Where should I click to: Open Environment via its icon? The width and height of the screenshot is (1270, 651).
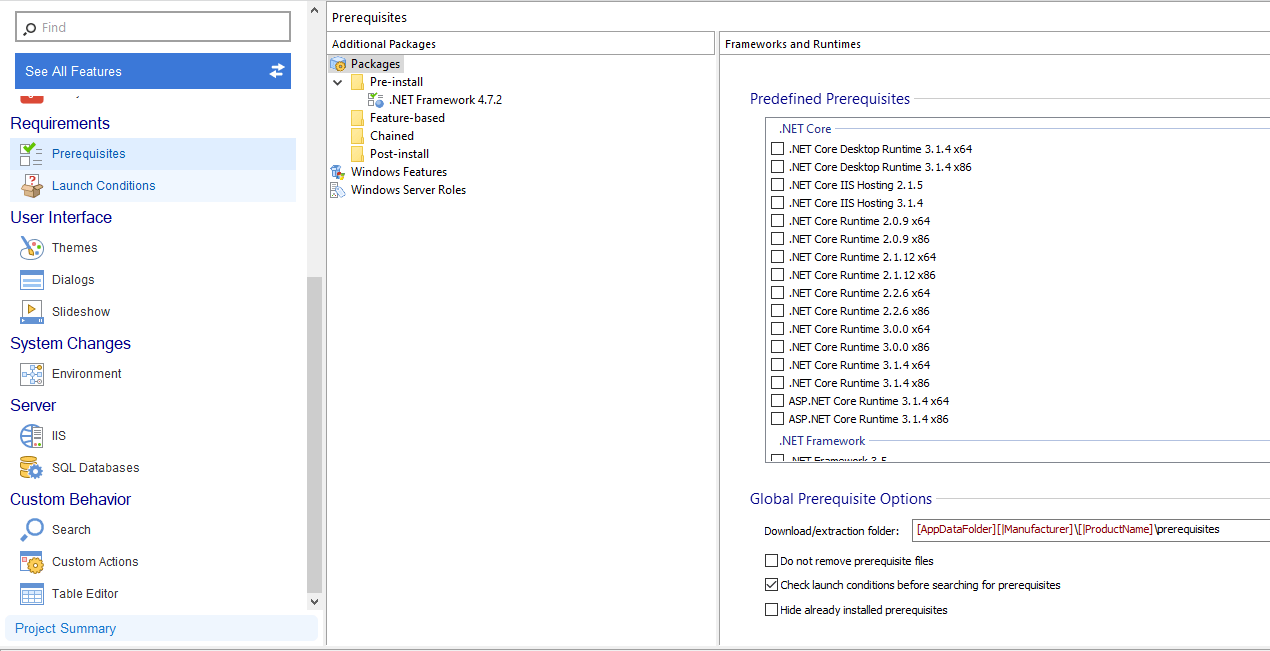(32, 374)
